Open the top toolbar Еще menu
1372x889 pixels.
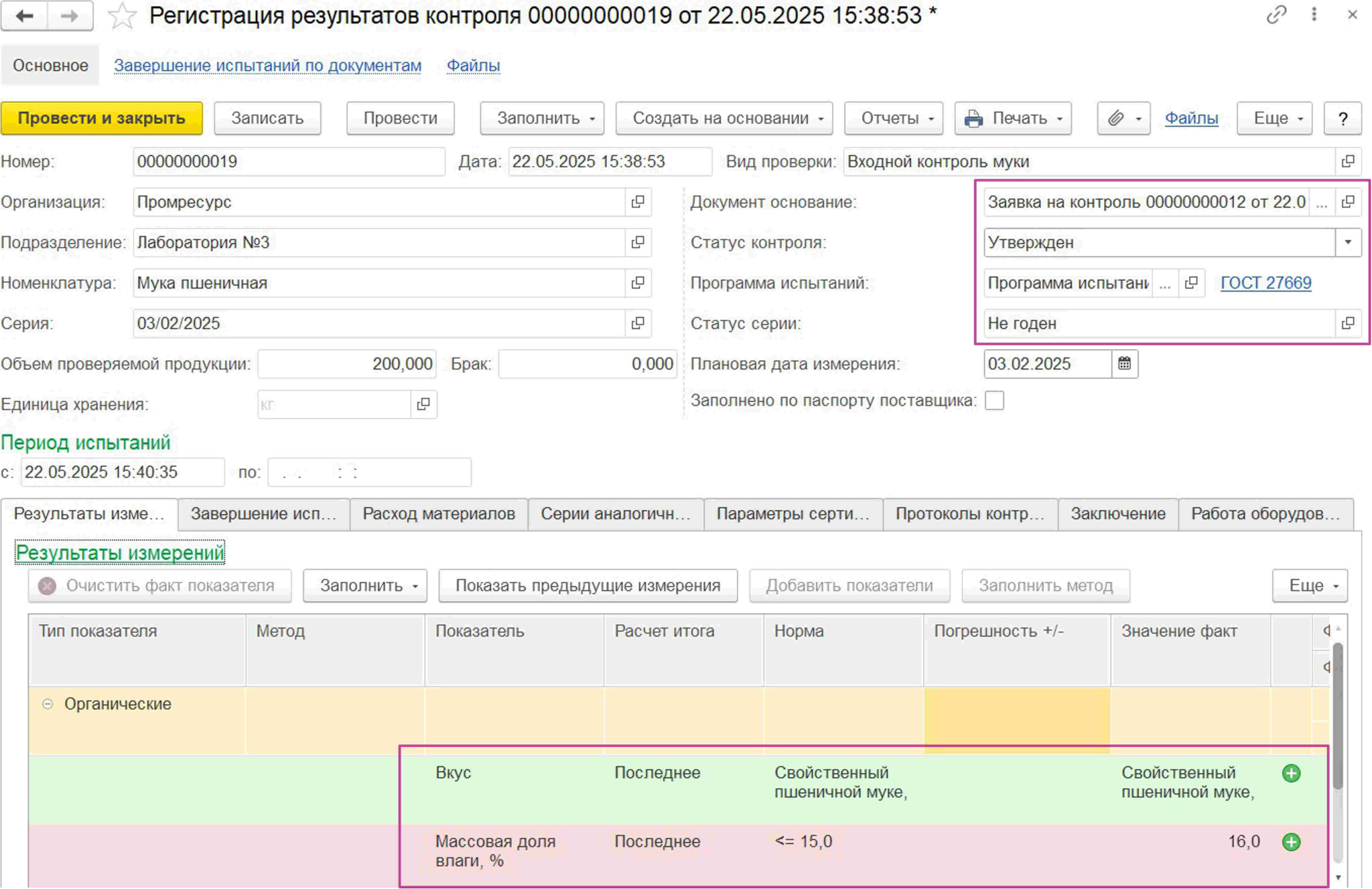(x=1274, y=119)
